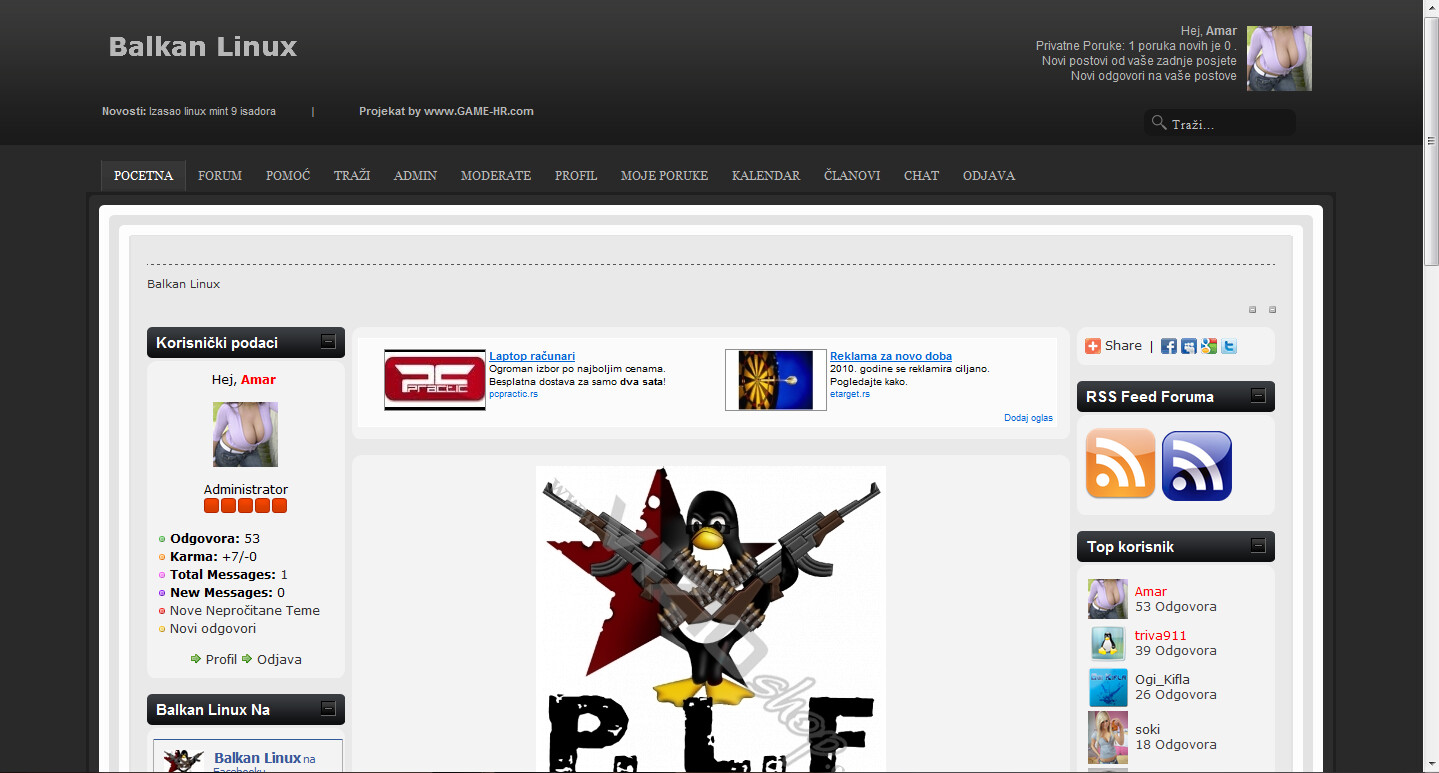Screen dimensions: 1439x773
Task: Collapse the Korisnički podaci panel
Action: pyautogui.click(x=328, y=341)
